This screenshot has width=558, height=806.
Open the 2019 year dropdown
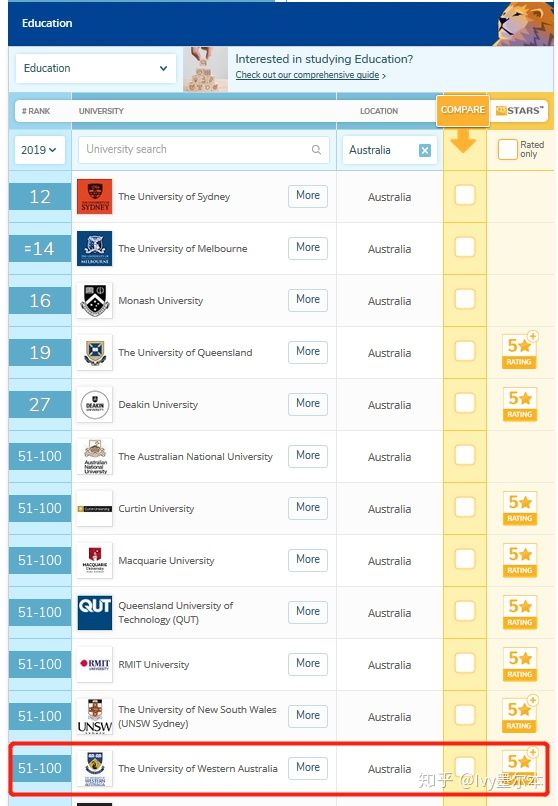click(40, 150)
